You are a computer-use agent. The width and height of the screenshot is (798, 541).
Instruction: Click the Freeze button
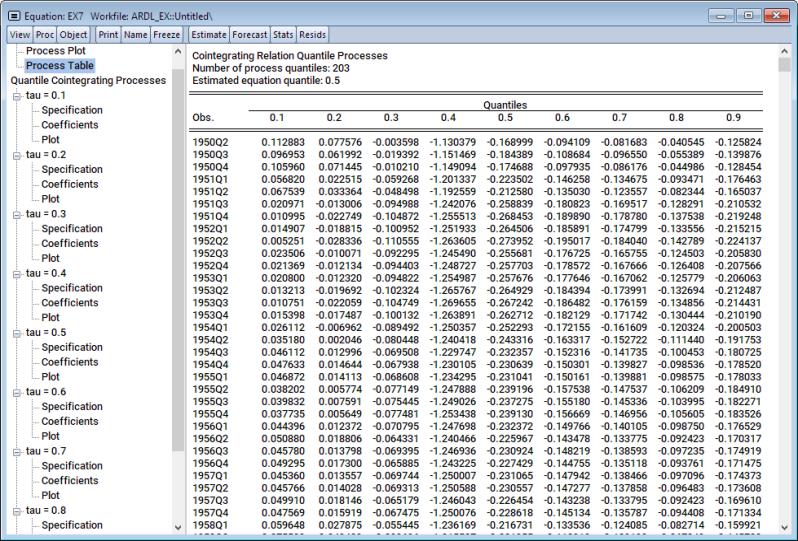click(x=166, y=33)
